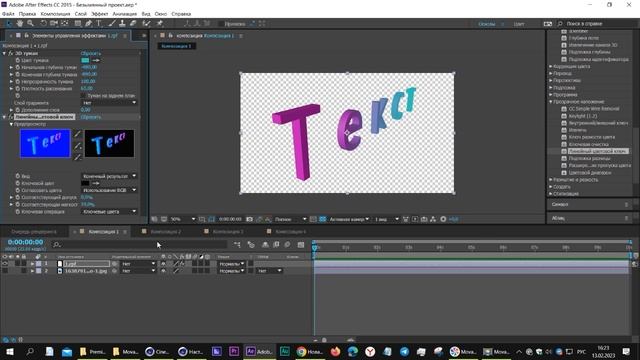Reset the Линейный цветовой ключ effect
This screenshot has width=640, height=360.
click(91, 117)
